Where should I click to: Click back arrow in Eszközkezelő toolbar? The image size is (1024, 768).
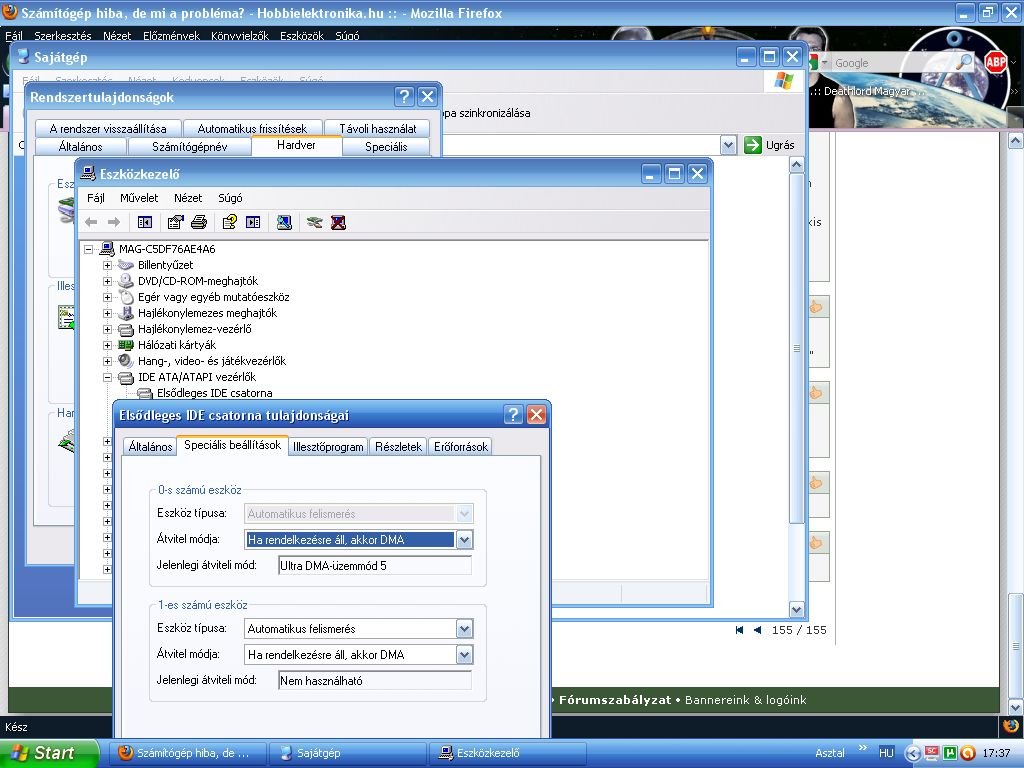pos(91,223)
